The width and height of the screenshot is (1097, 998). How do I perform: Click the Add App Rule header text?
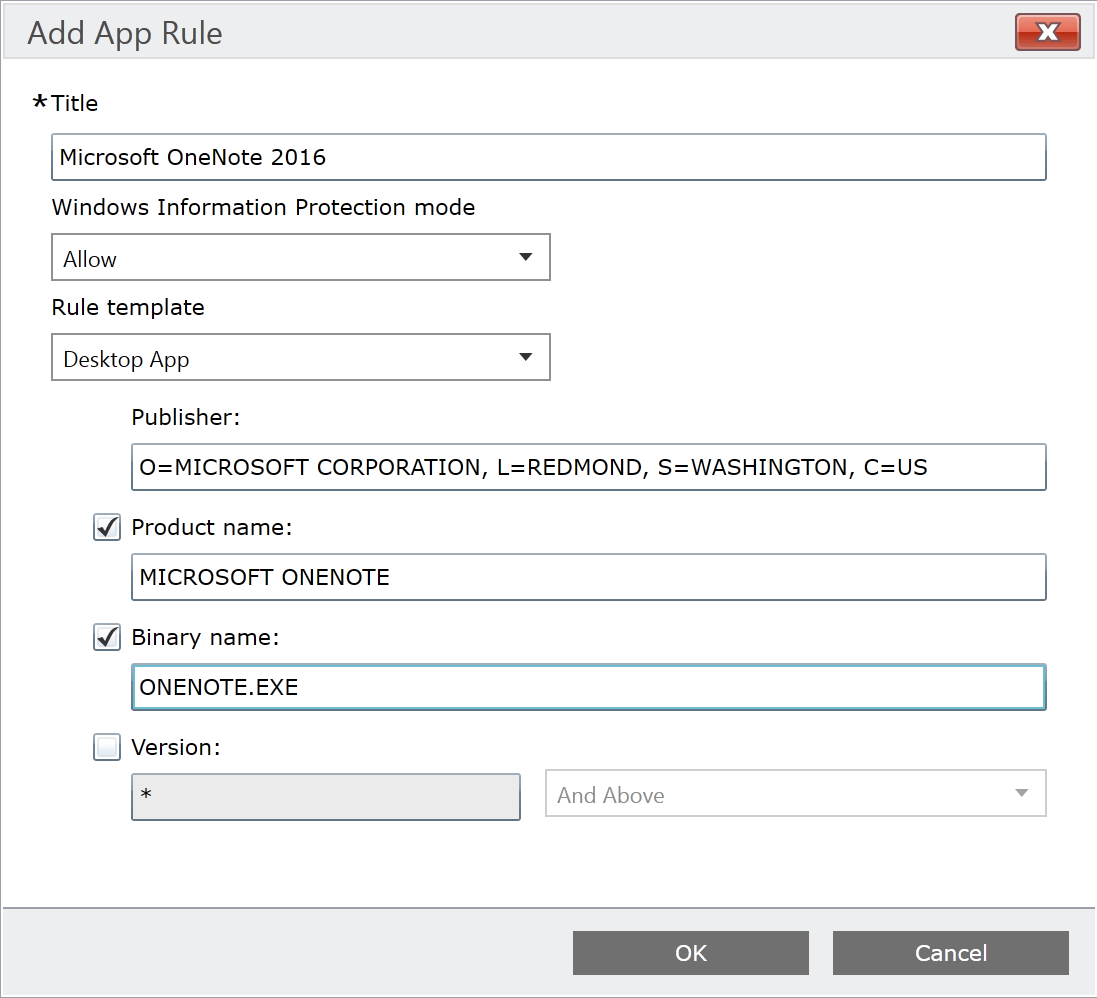[x=124, y=33]
